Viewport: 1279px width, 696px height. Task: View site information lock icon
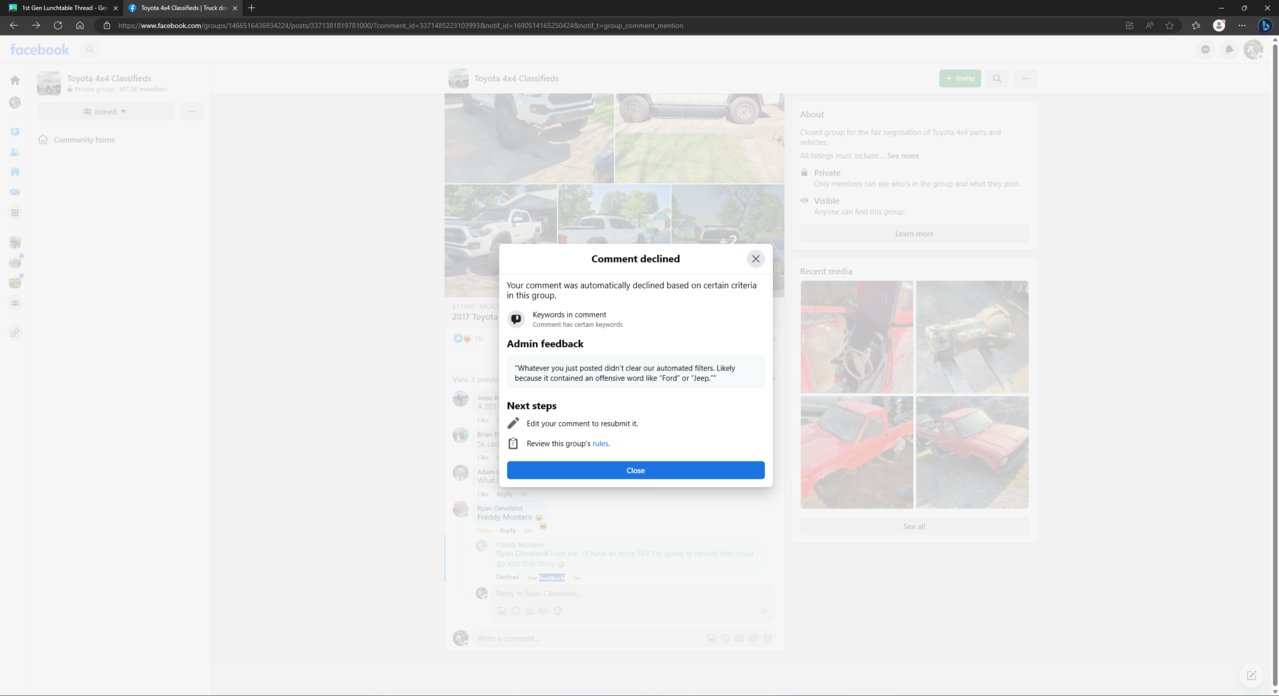tap(107, 25)
